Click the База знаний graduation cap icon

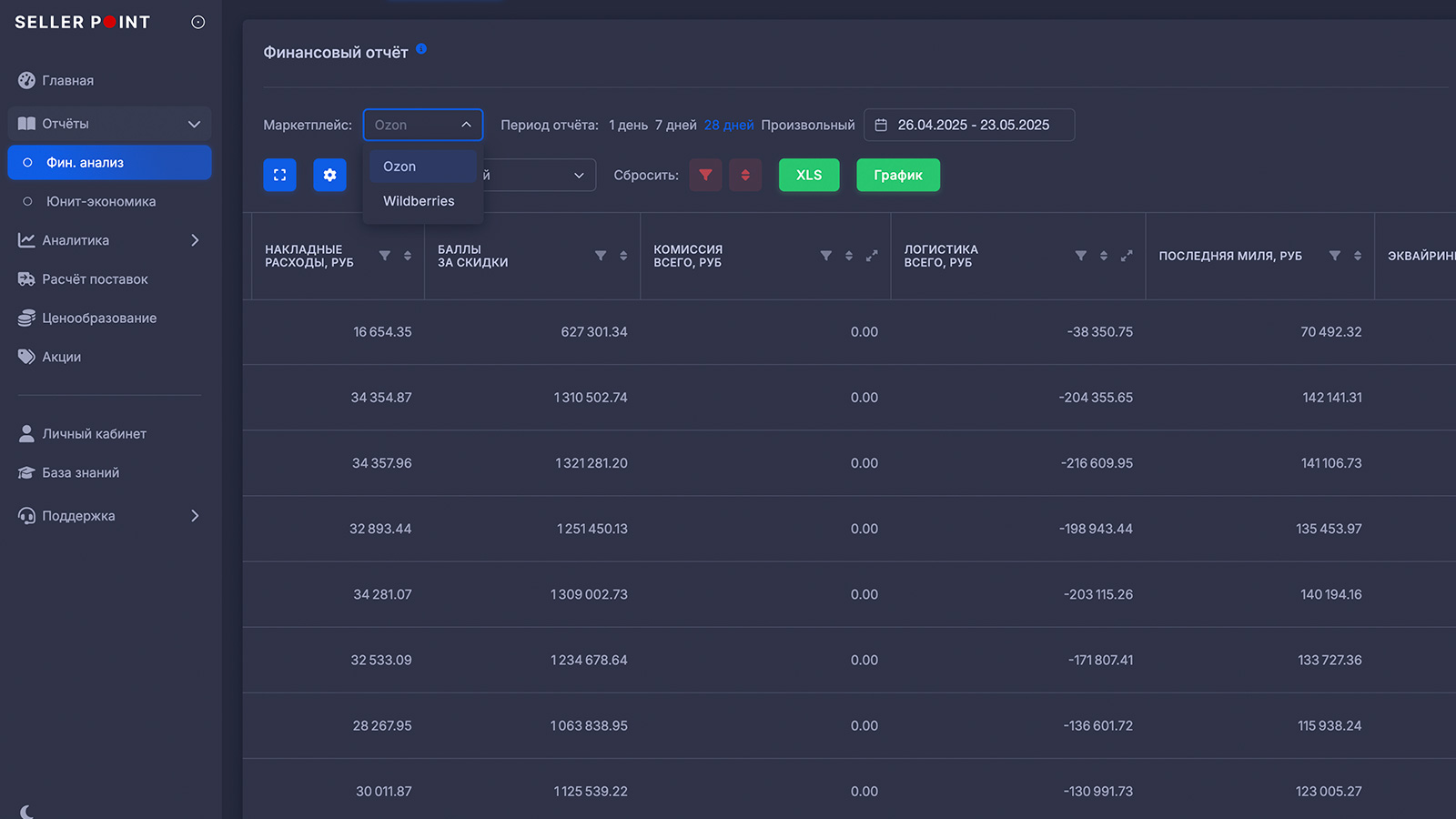tap(26, 473)
